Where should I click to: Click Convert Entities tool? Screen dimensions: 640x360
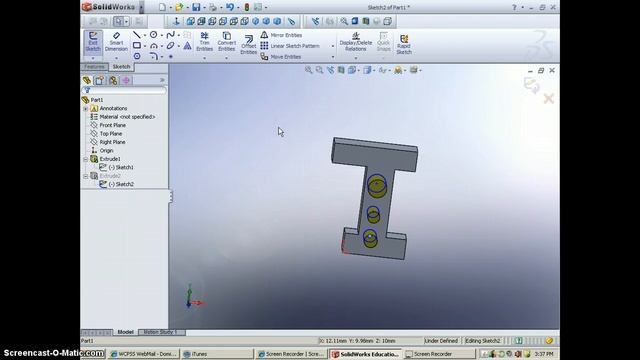click(227, 42)
